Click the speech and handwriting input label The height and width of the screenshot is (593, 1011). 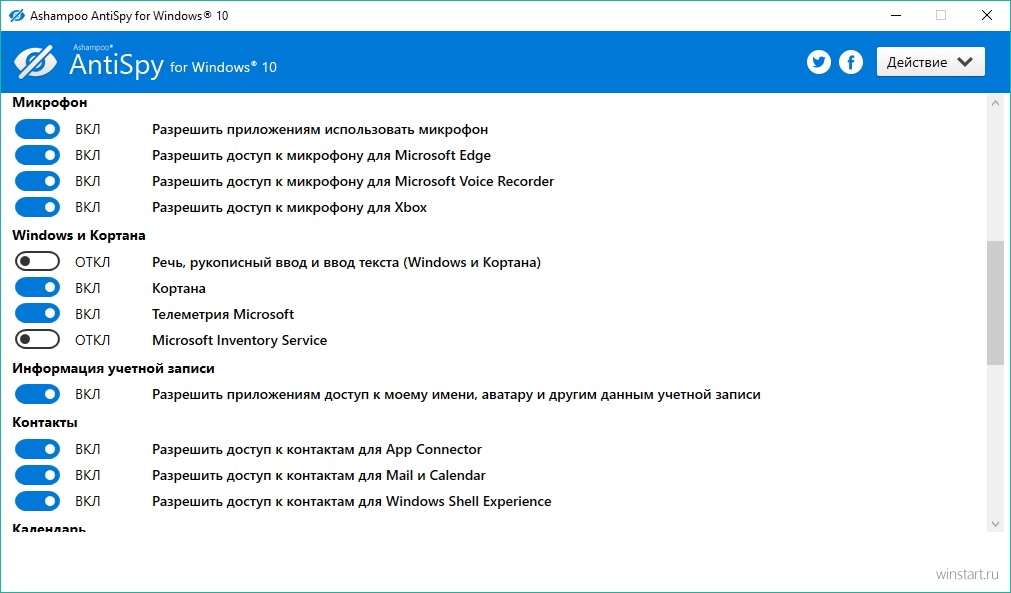pos(346,262)
